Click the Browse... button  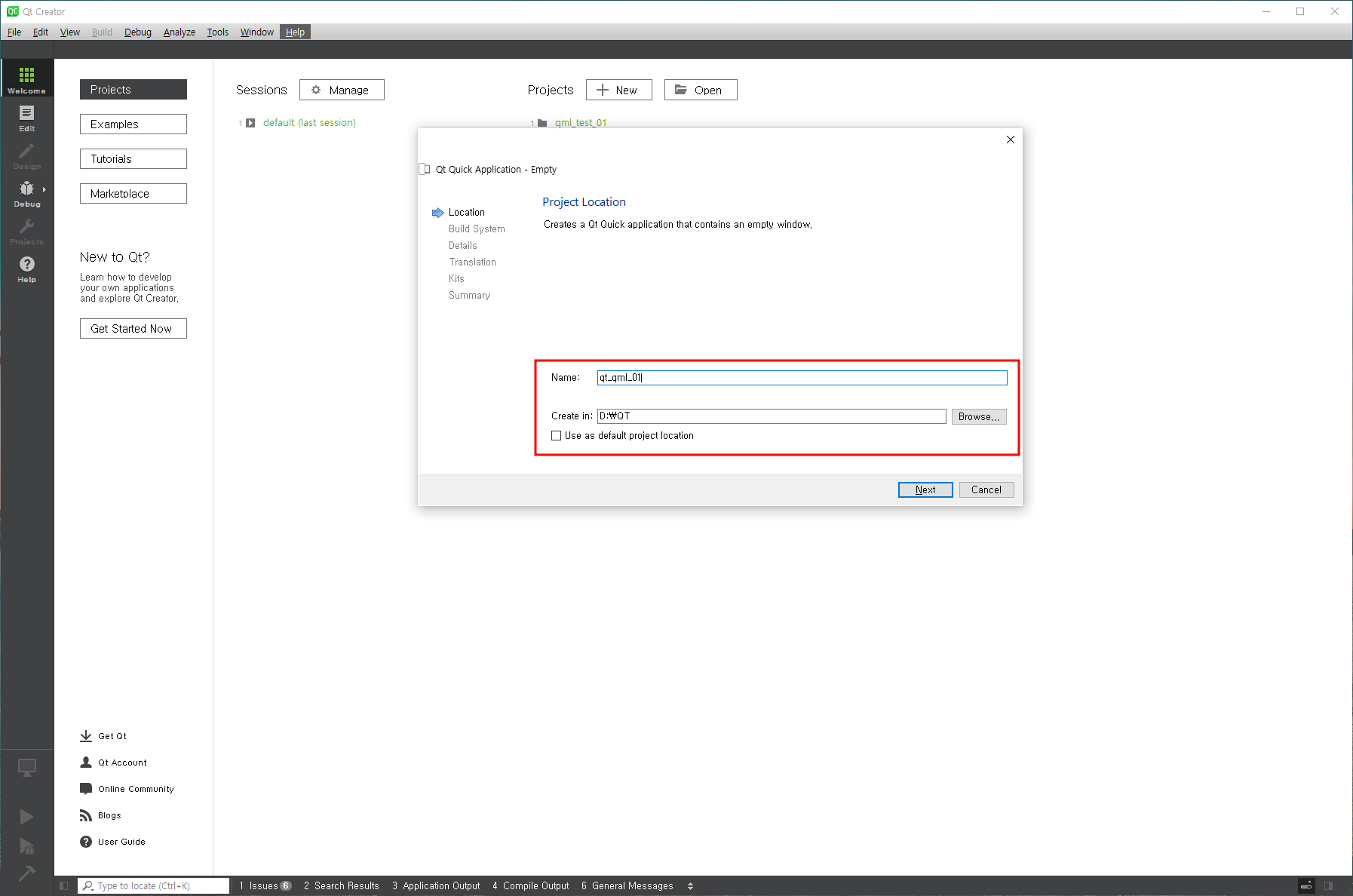point(979,416)
